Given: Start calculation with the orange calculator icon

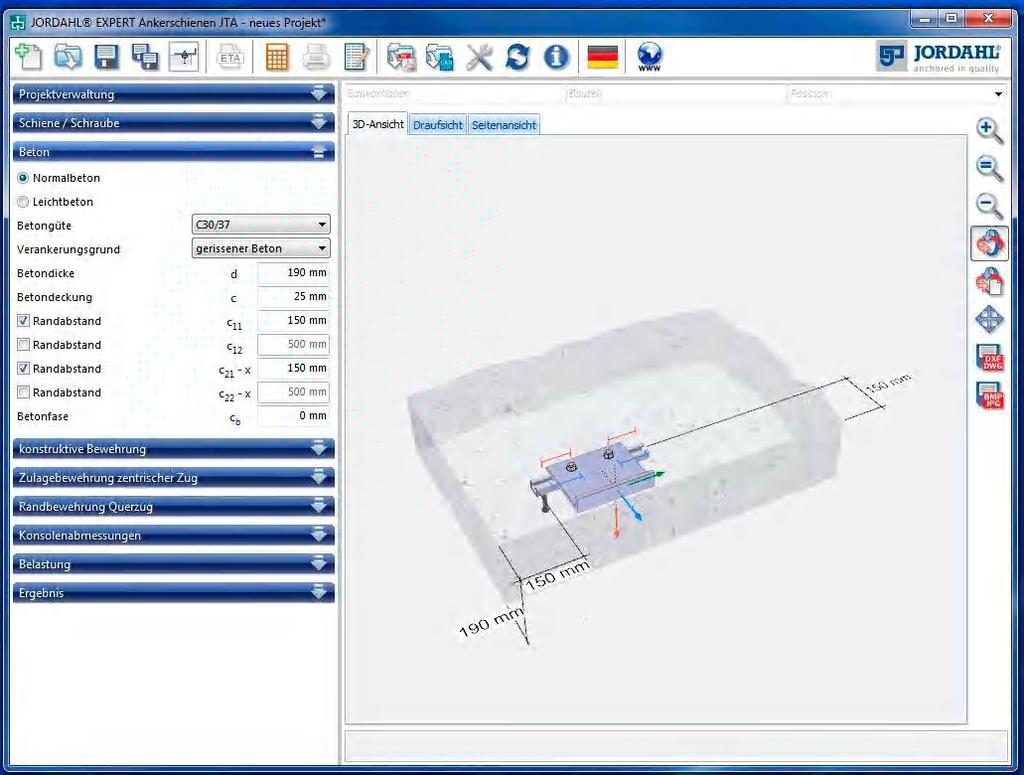Looking at the screenshot, I should point(277,57).
